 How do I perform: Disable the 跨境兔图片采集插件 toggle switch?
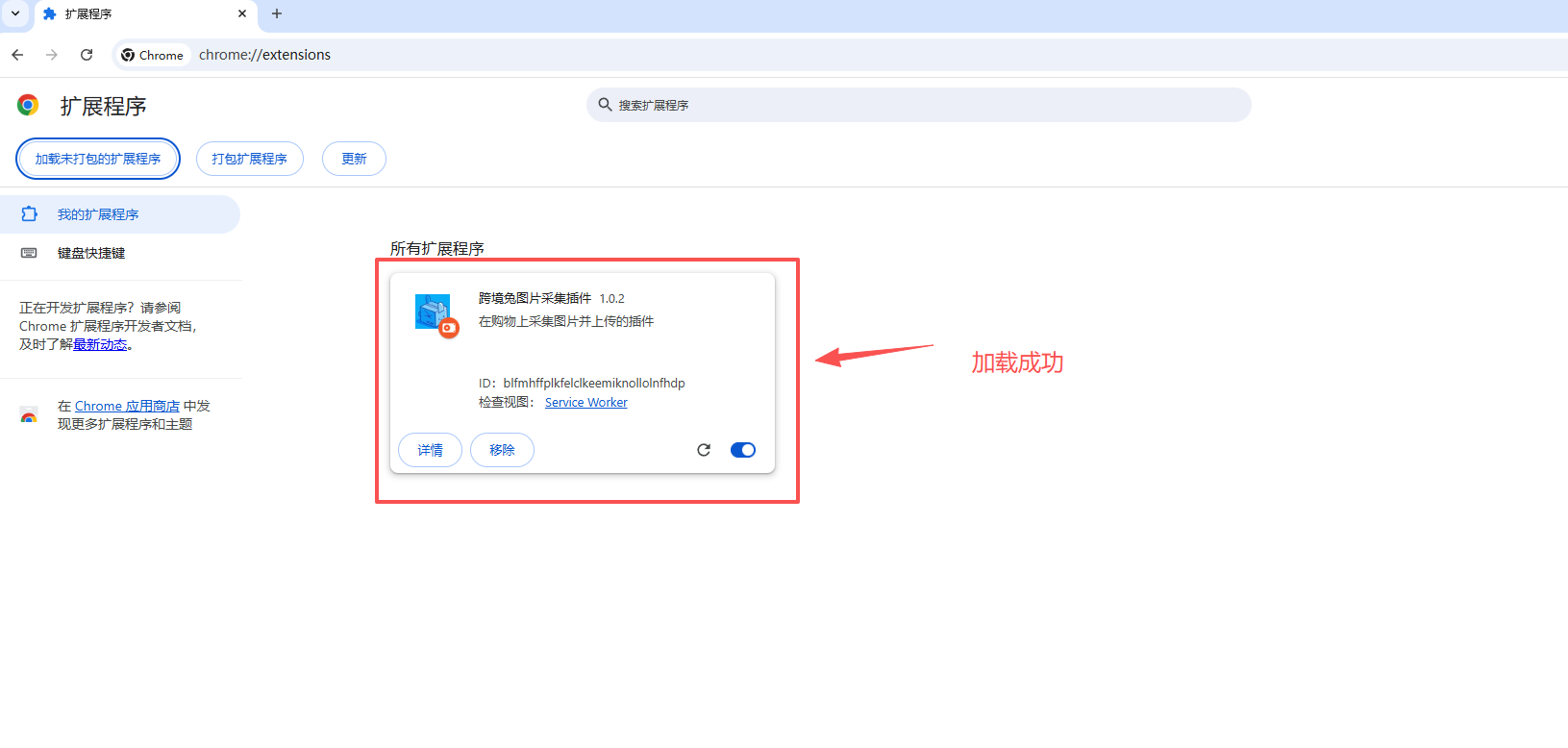pos(743,450)
